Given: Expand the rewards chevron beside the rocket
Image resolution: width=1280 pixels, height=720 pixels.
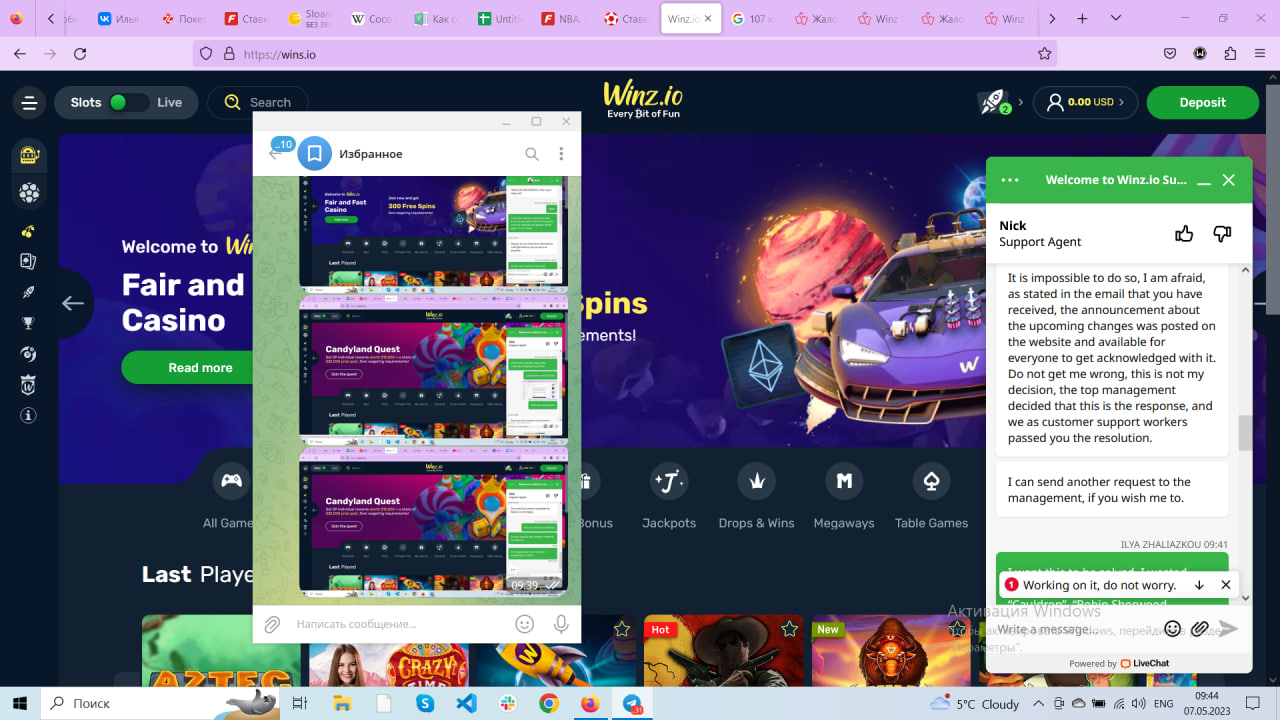Looking at the screenshot, I should click(x=1020, y=102).
